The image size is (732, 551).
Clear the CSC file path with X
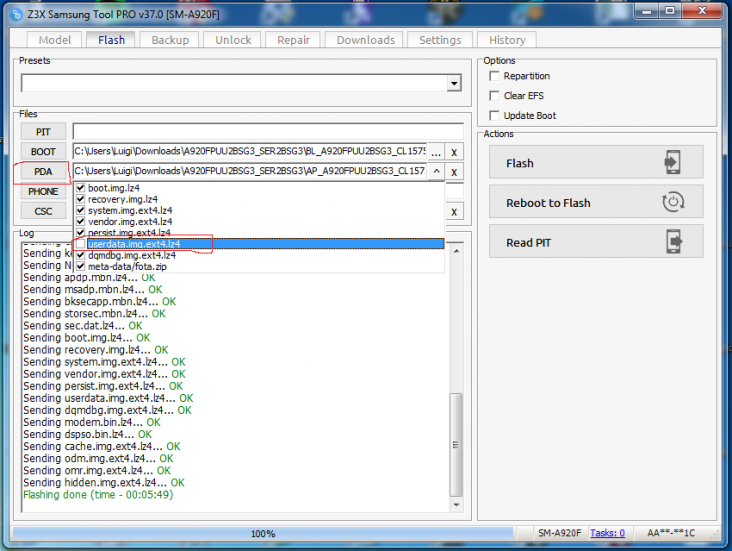coord(454,212)
